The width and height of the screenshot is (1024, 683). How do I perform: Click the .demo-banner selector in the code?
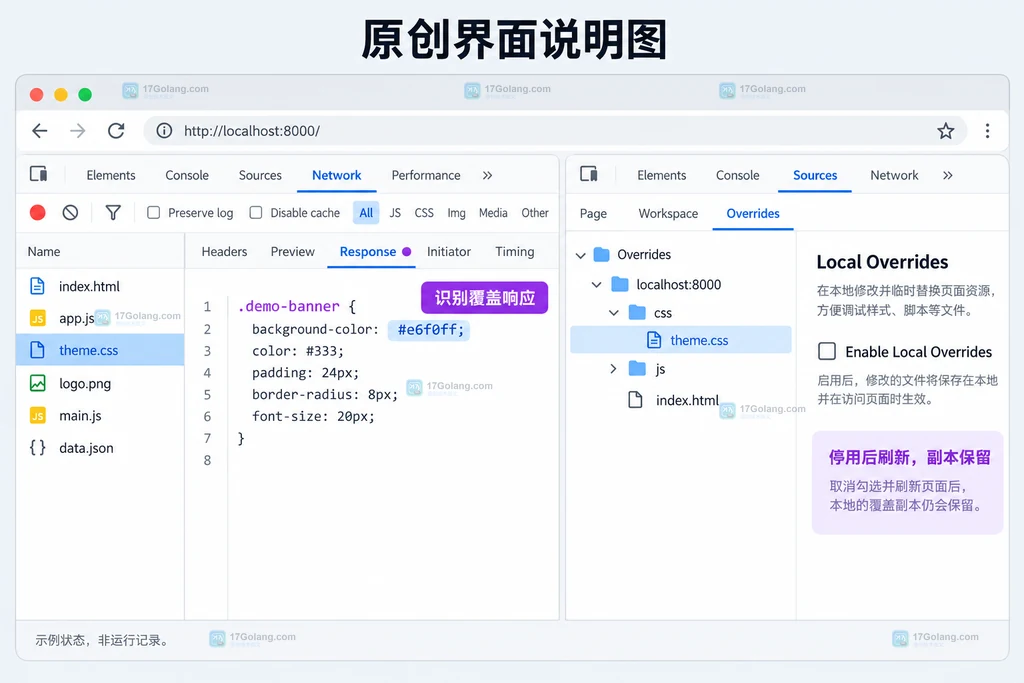[x=289, y=306]
